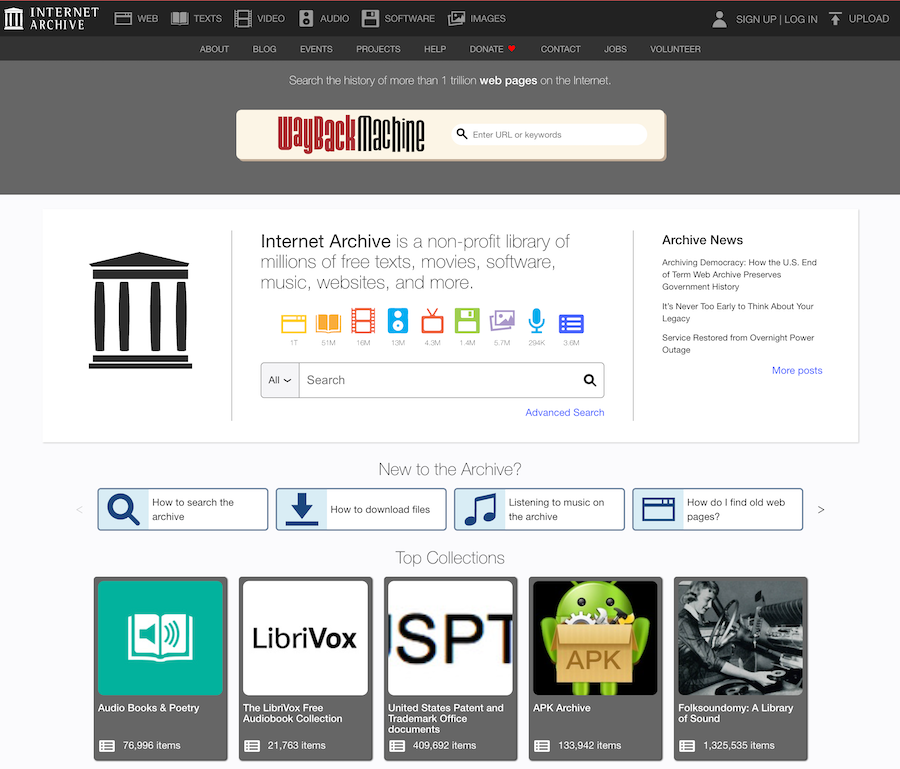The height and width of the screenshot is (769, 900).
Task: Focus the main Search text field
Action: [440, 380]
